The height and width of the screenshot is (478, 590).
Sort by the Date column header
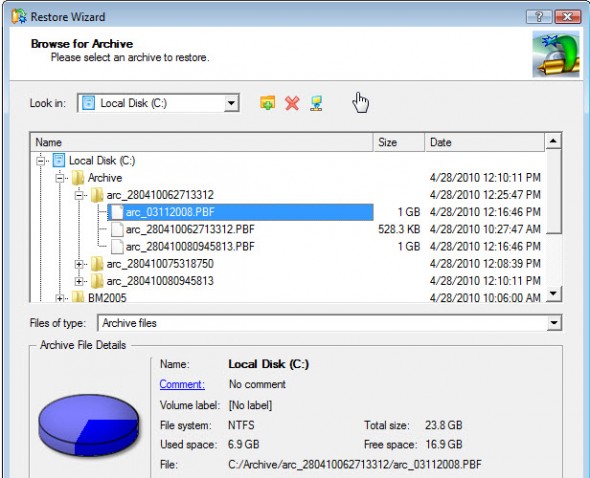[485, 142]
